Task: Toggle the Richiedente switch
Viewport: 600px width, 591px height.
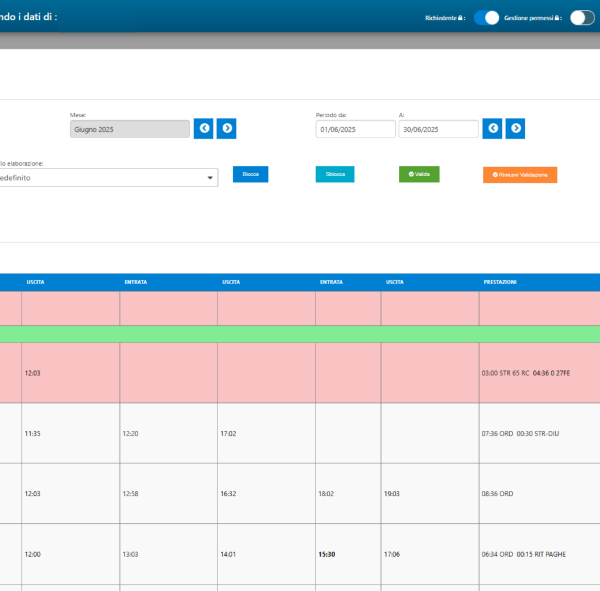Action: pyautogui.click(x=486, y=18)
